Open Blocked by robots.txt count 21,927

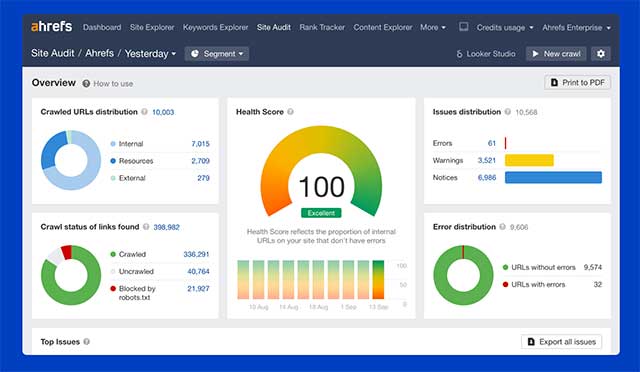(x=198, y=288)
